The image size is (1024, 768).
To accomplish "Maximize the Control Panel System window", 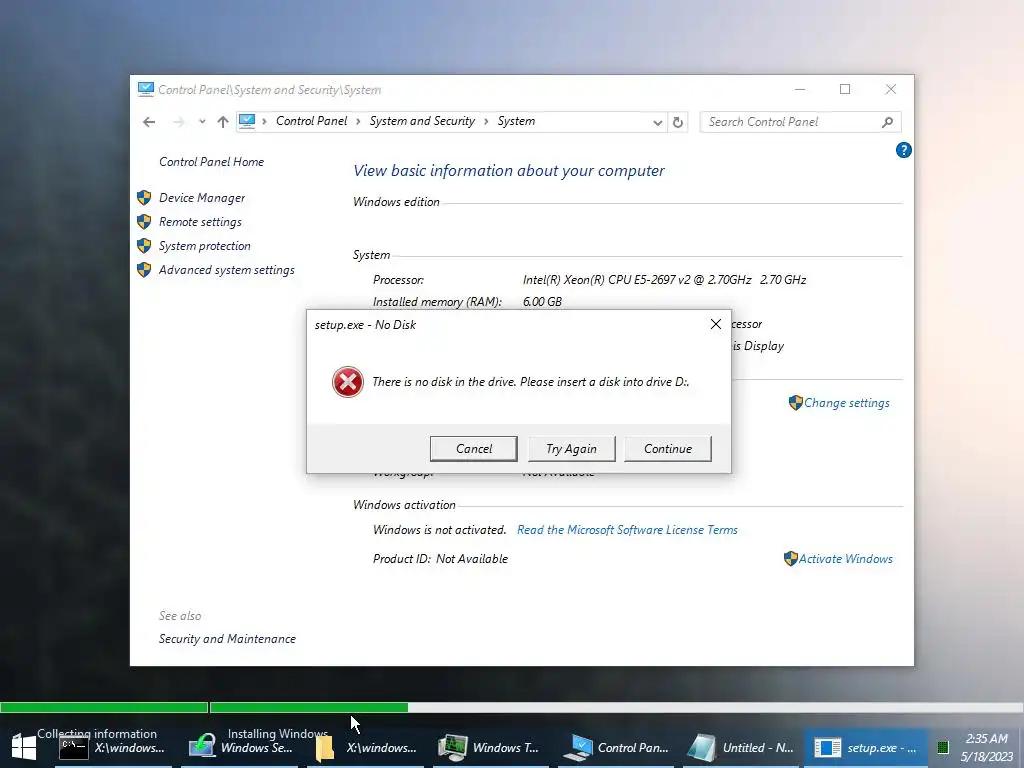I will tap(845, 89).
